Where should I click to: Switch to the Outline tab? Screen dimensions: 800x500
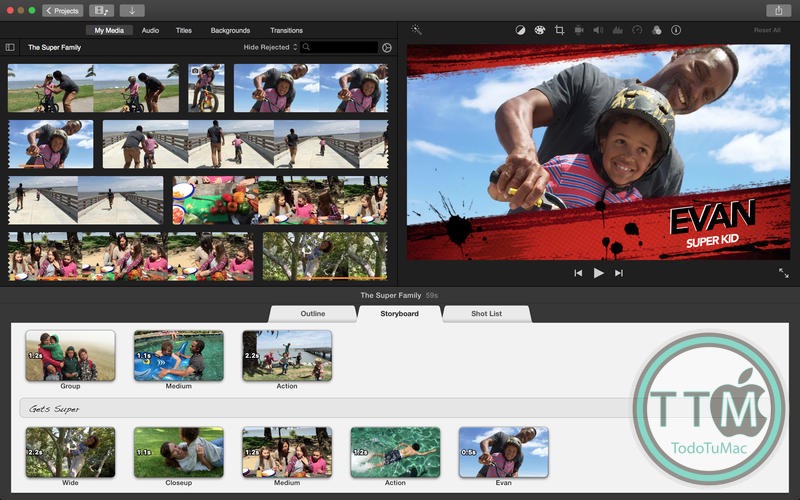coord(313,314)
